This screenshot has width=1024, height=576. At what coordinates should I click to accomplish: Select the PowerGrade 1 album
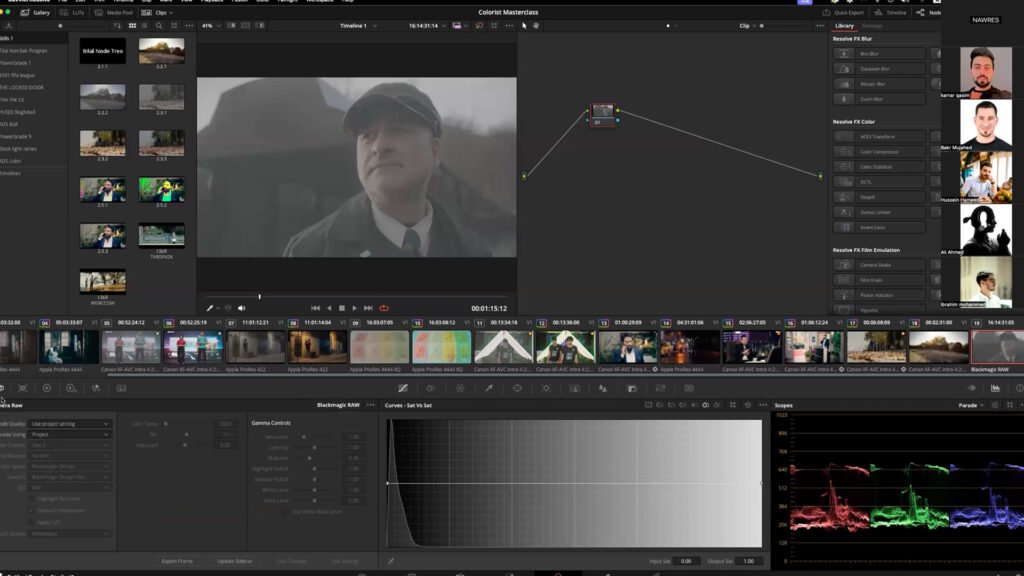[16, 63]
